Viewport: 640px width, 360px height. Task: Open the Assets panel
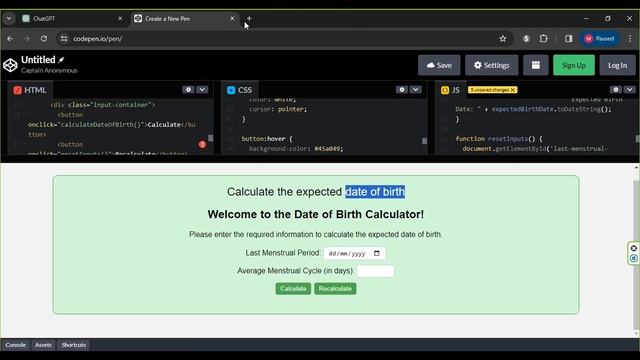[43, 345]
